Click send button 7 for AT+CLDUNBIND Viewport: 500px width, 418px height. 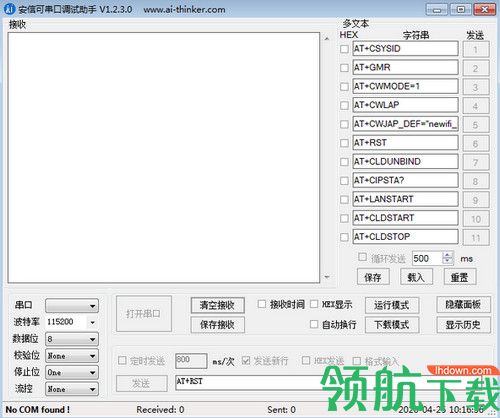476,162
